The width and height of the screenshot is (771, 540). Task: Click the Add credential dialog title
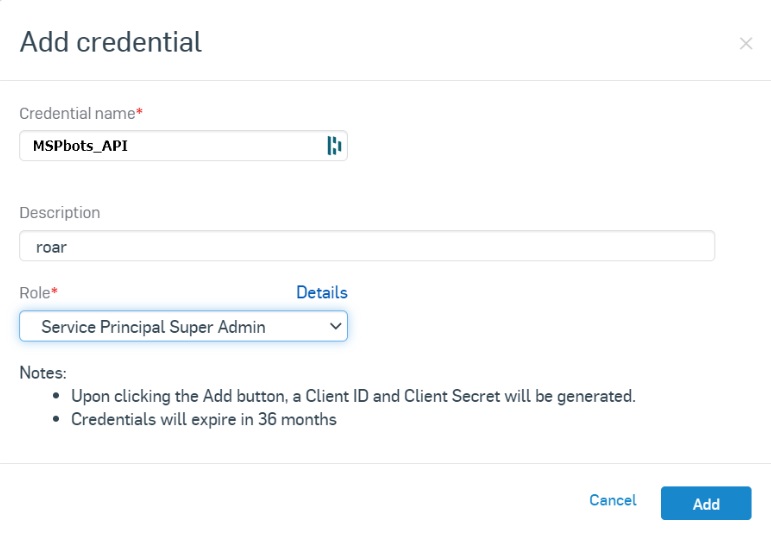111,42
